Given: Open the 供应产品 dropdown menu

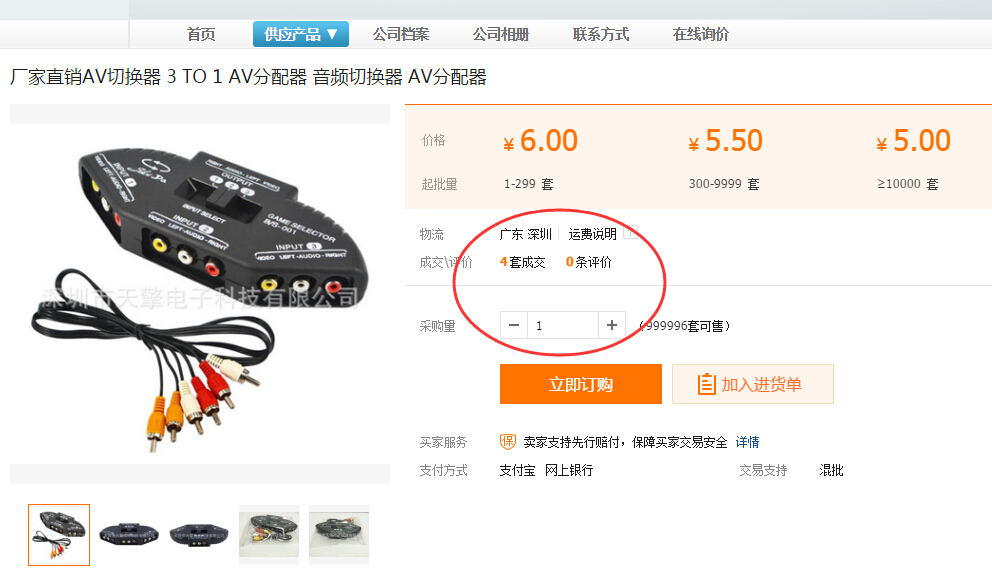Looking at the screenshot, I should 301,34.
